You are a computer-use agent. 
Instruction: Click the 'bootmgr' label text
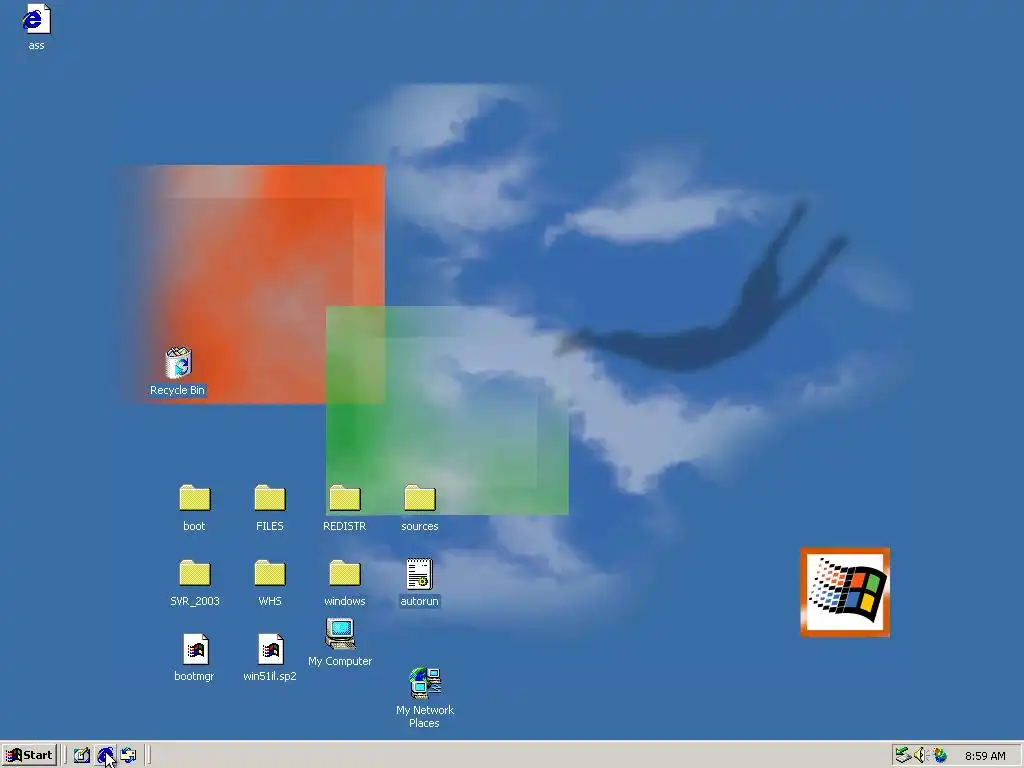point(194,676)
